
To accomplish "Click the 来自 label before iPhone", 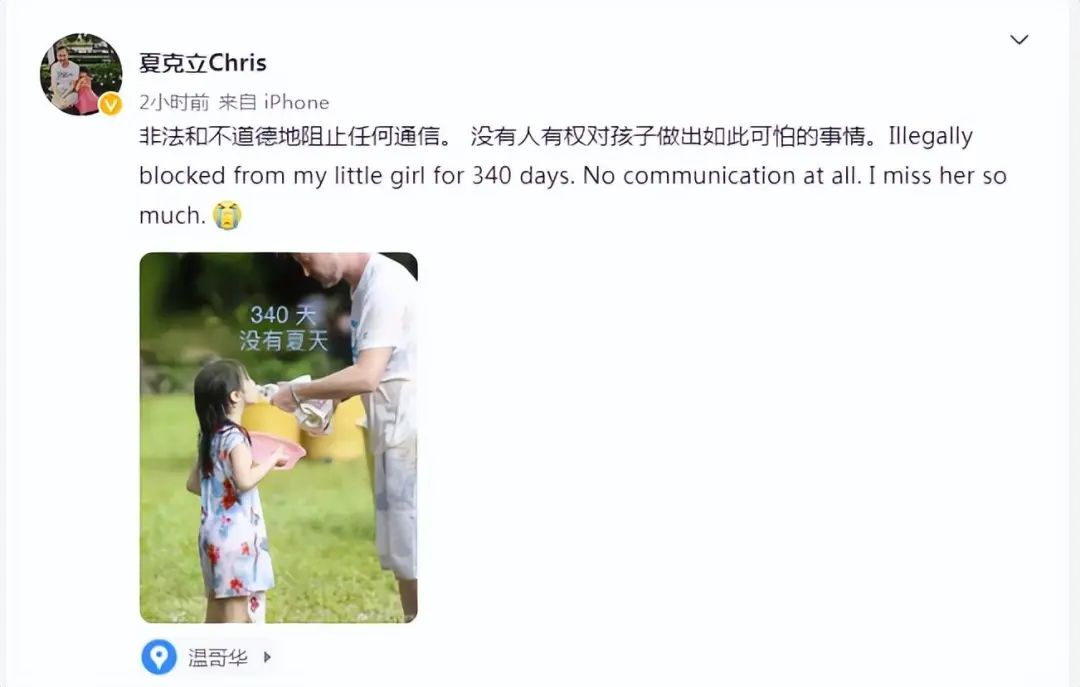I will (237, 102).
